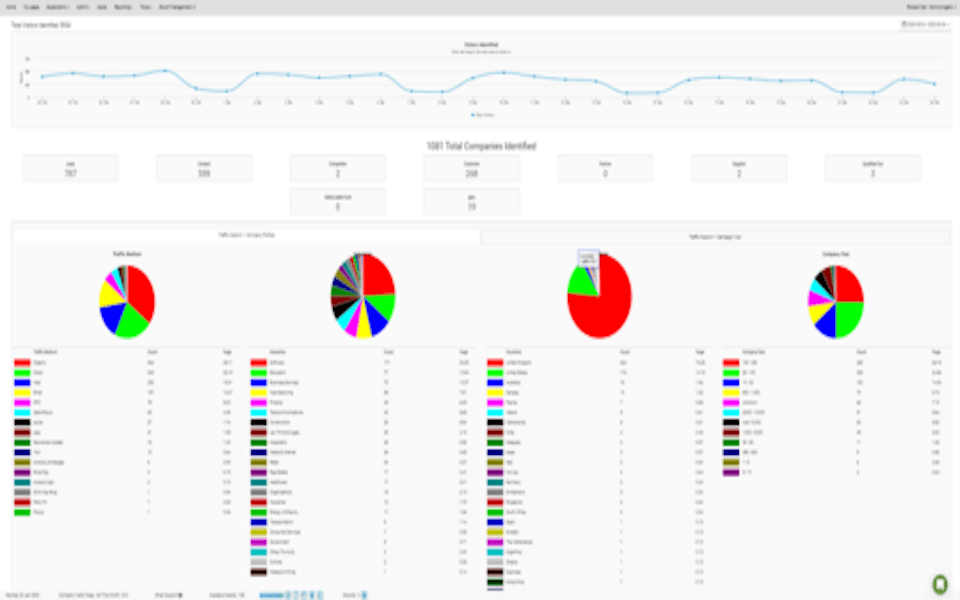Open the Reporting menu
The height and width of the screenshot is (600, 960).
[123, 7]
